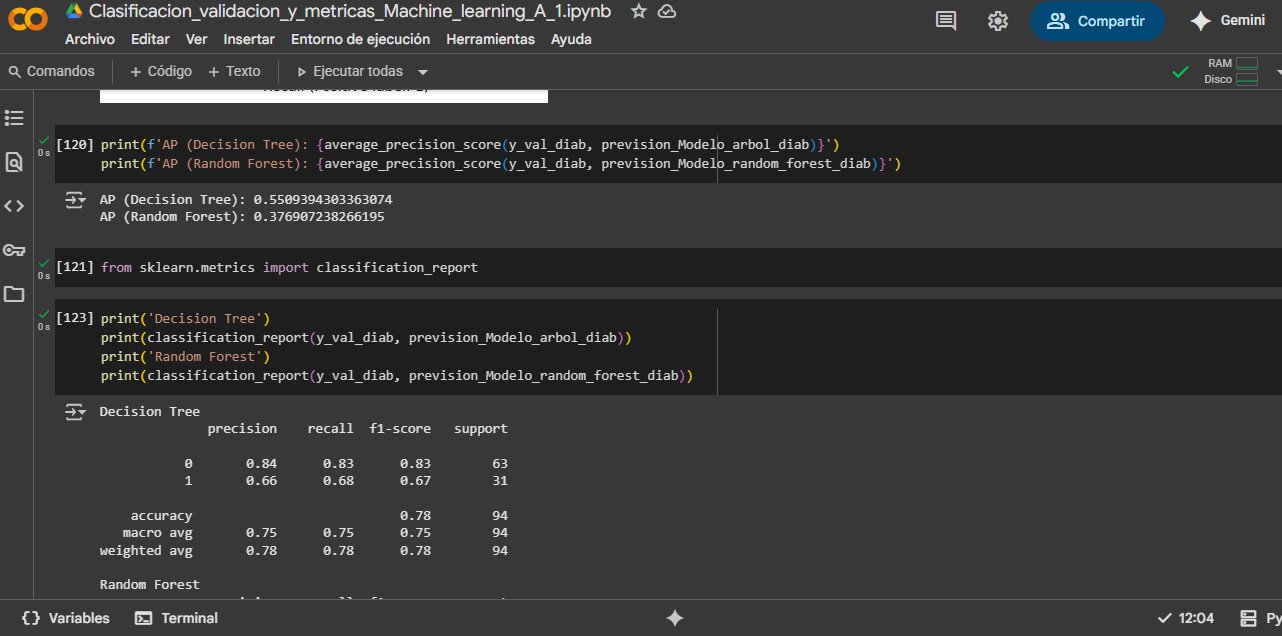Click cell 120 execution status checkmark
1282x636 pixels.
pos(43,140)
